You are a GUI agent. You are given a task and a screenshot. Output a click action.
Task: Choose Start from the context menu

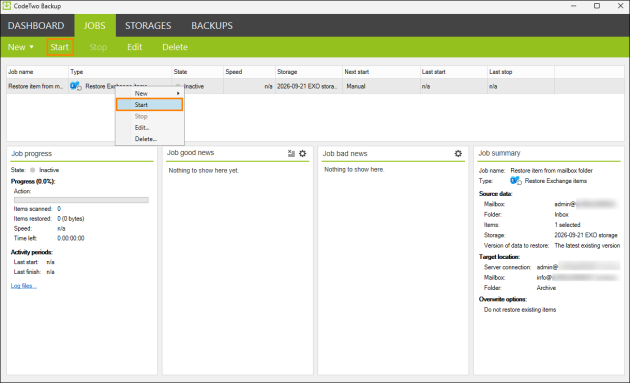149,104
